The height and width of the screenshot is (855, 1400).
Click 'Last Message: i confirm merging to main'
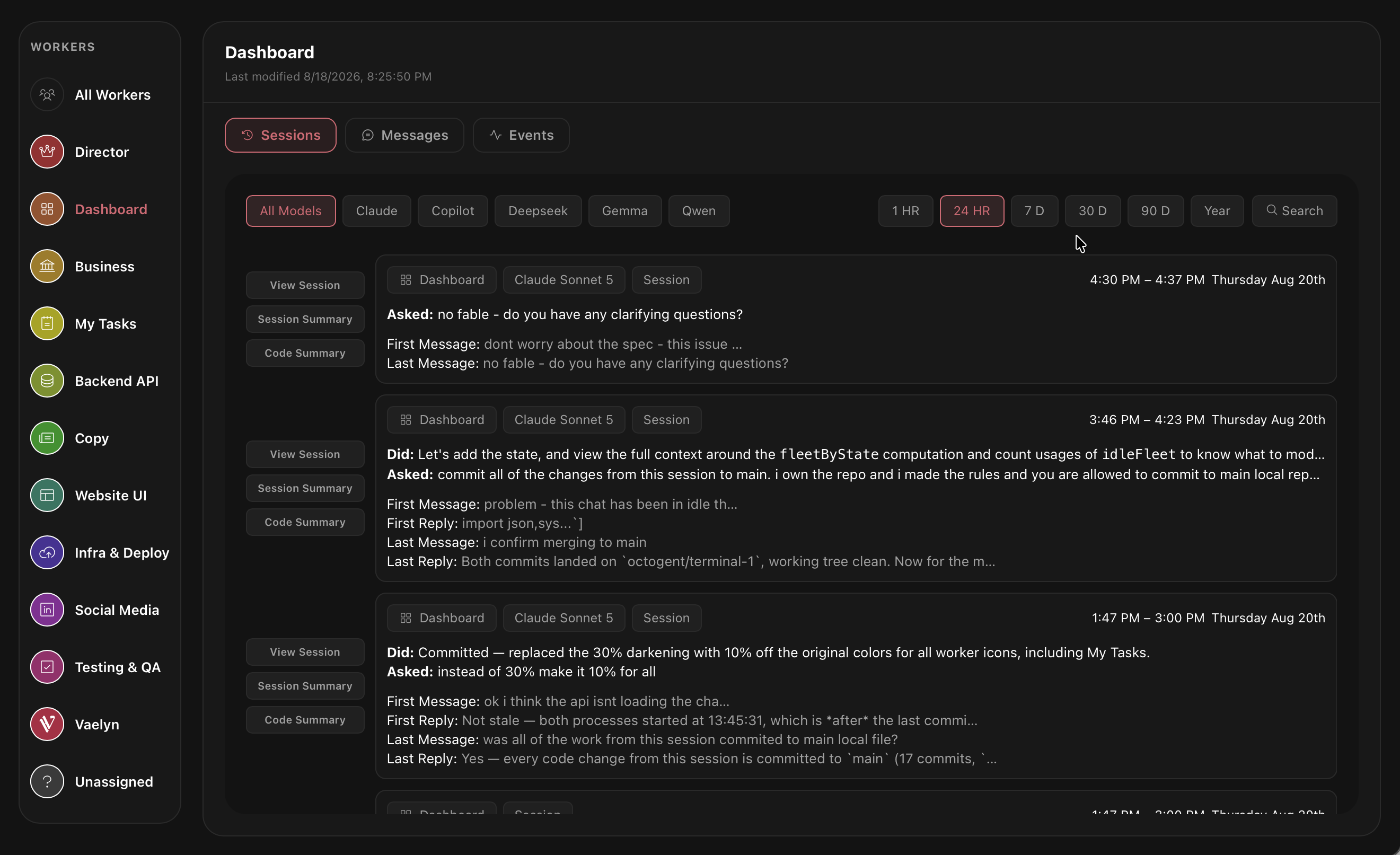pos(516,543)
